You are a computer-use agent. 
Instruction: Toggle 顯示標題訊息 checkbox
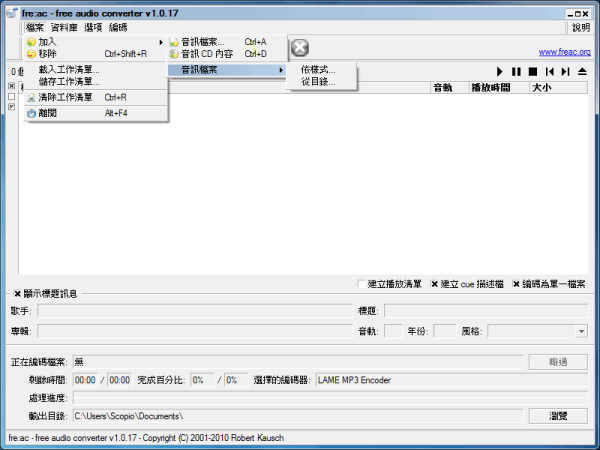(17, 293)
